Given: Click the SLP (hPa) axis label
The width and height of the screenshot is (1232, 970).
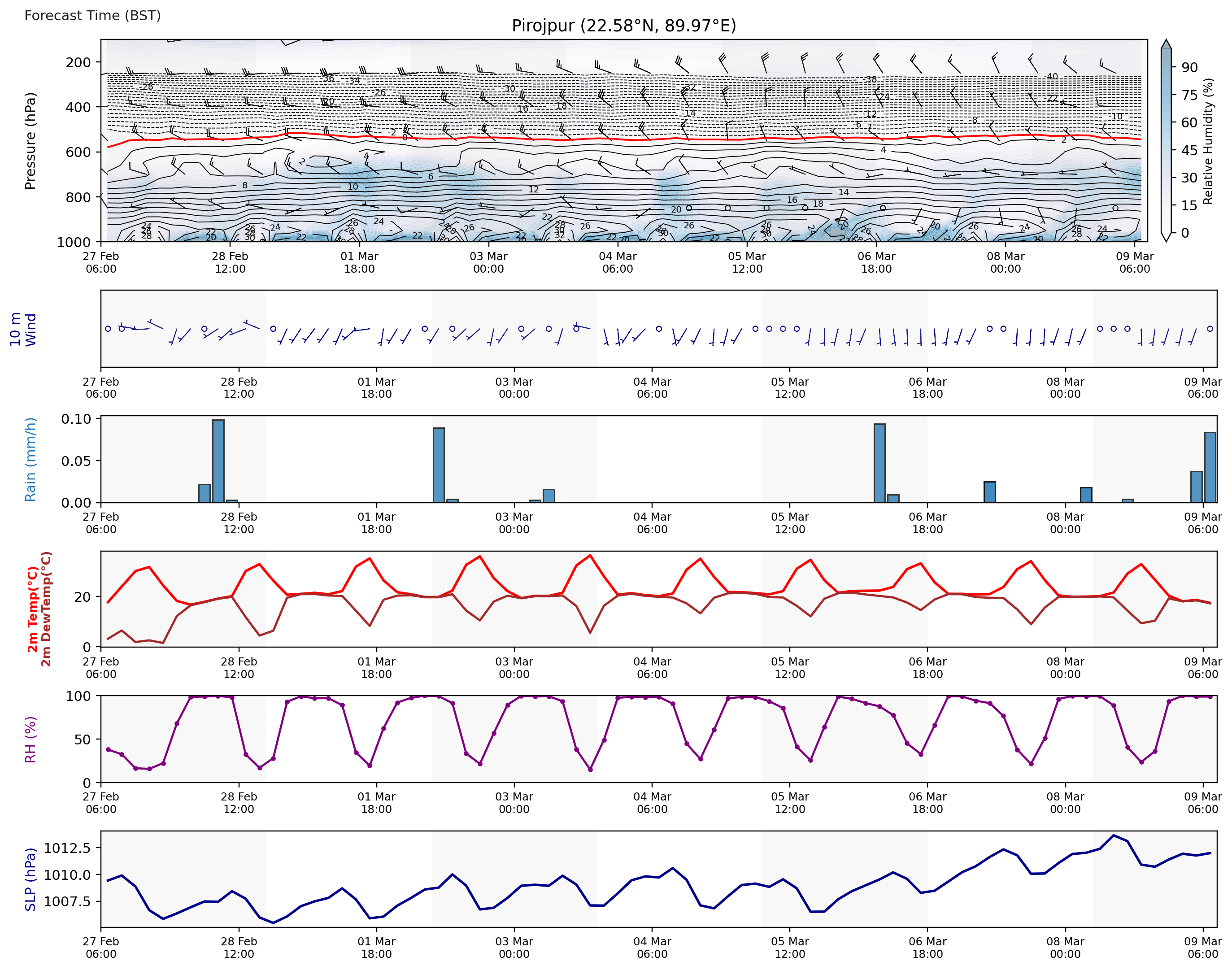Looking at the screenshot, I should pos(30,879).
